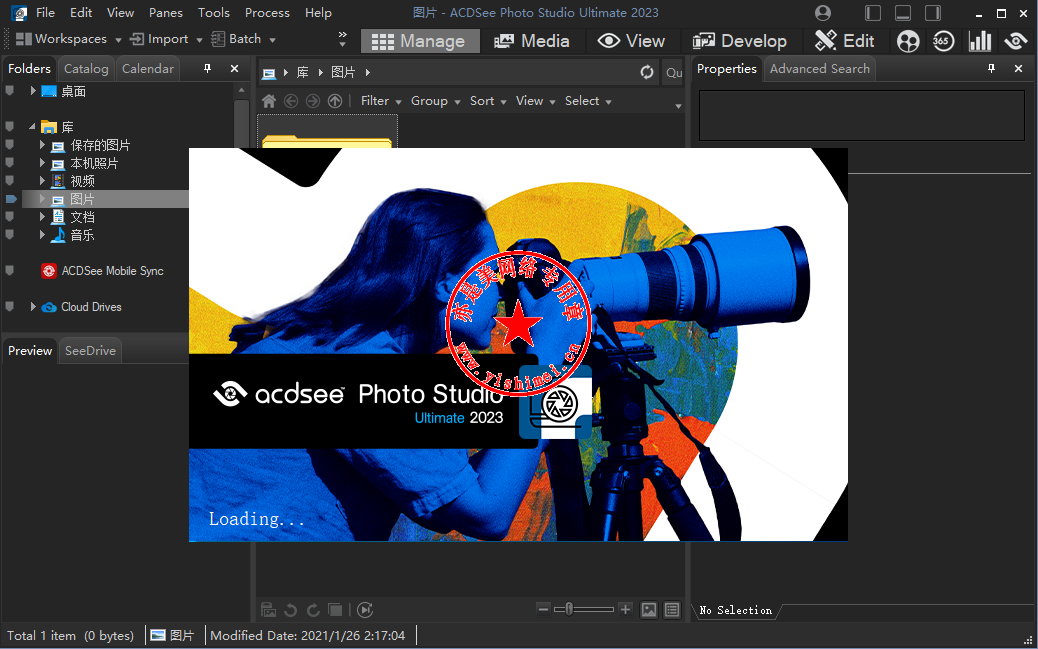Open People mode icon

(908, 41)
